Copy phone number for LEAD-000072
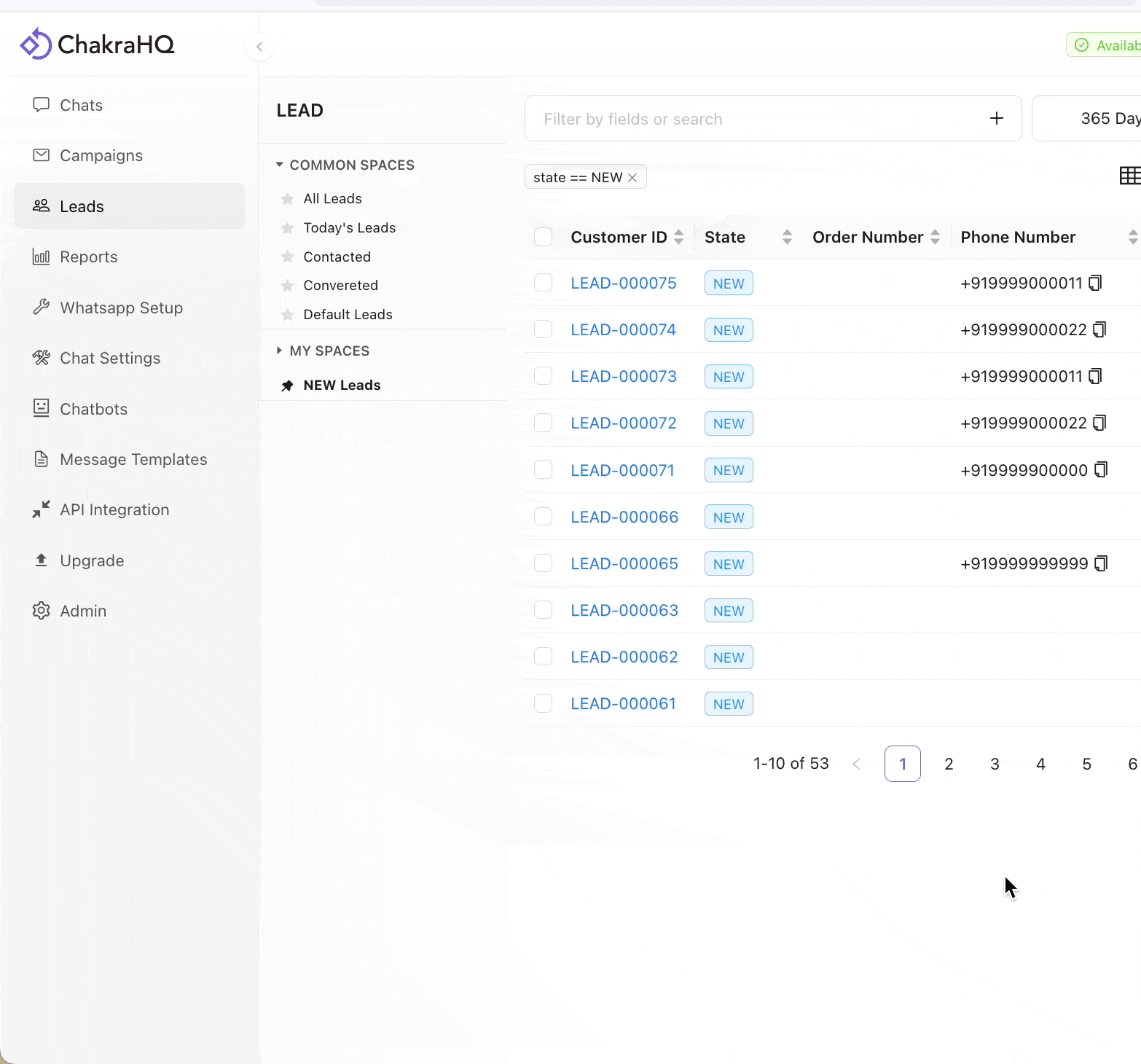The width and height of the screenshot is (1141, 1064). (1099, 423)
